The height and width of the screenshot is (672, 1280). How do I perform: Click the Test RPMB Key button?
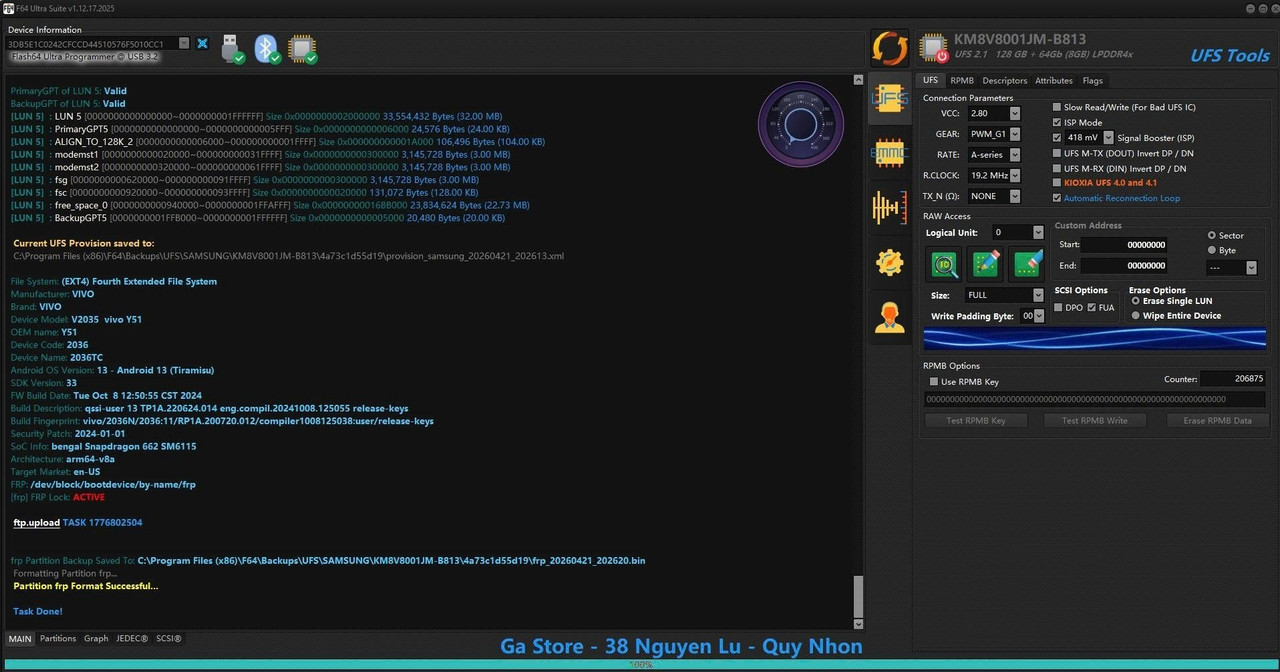(976, 420)
